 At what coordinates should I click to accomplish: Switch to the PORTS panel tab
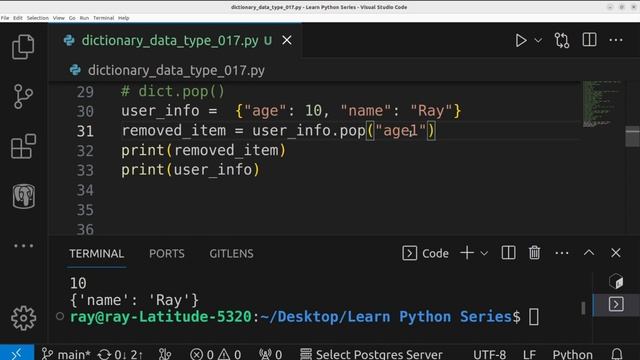pos(167,253)
